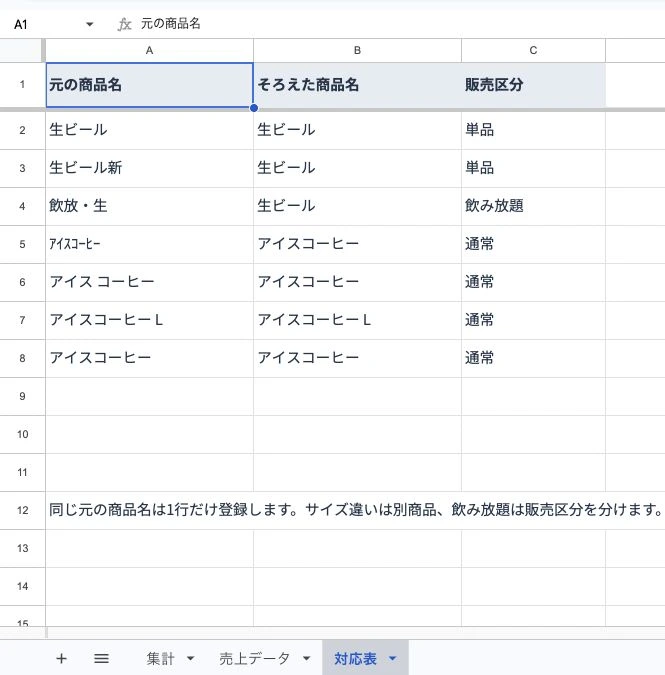Select row 14 header
Viewport: 665px width, 675px height.
tap(22, 586)
